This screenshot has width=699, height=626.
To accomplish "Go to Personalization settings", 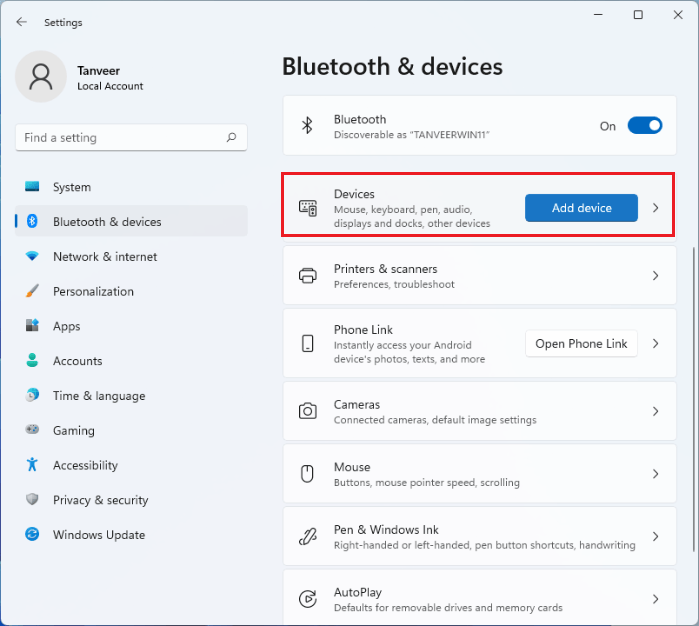I will (x=131, y=291).
